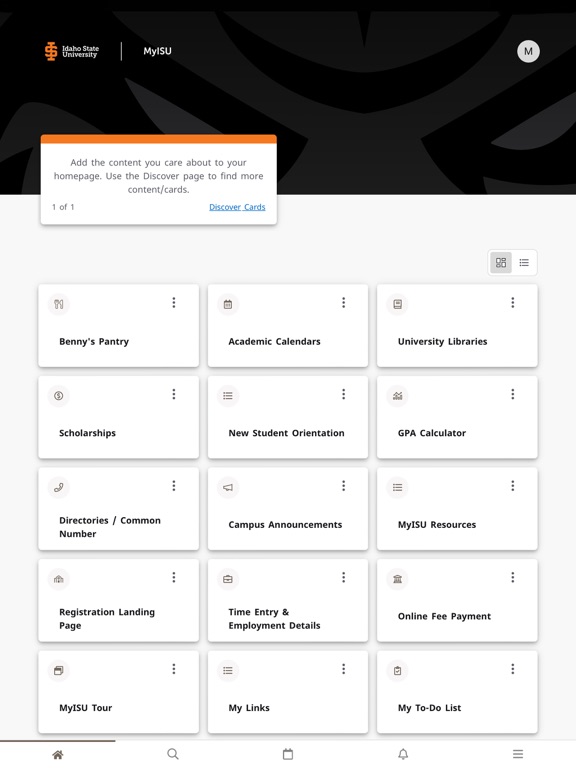Follow the Discover Cards link
The image size is (576, 768).
click(x=237, y=207)
